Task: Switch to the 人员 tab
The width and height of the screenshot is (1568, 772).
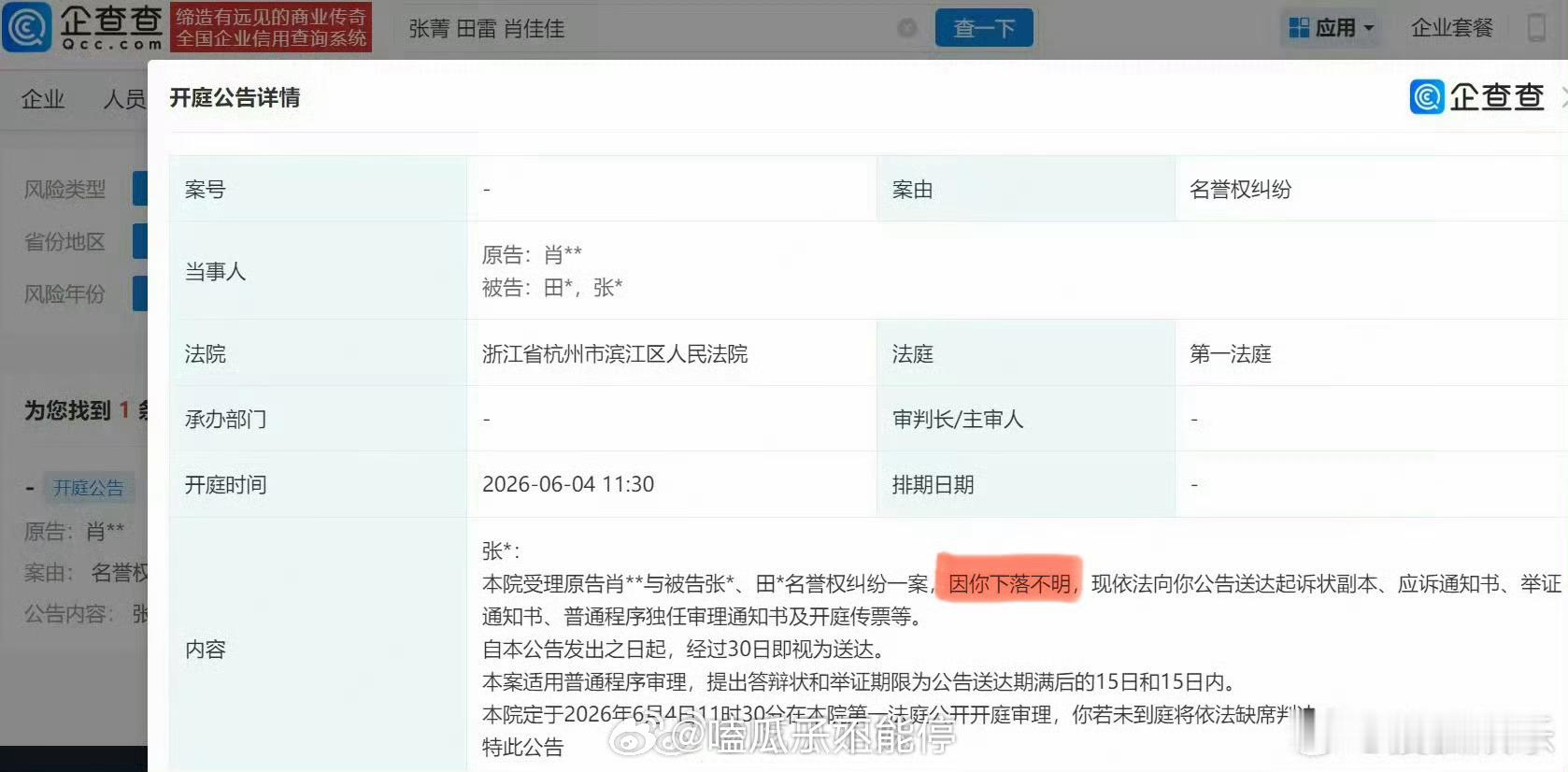Action: tap(124, 99)
